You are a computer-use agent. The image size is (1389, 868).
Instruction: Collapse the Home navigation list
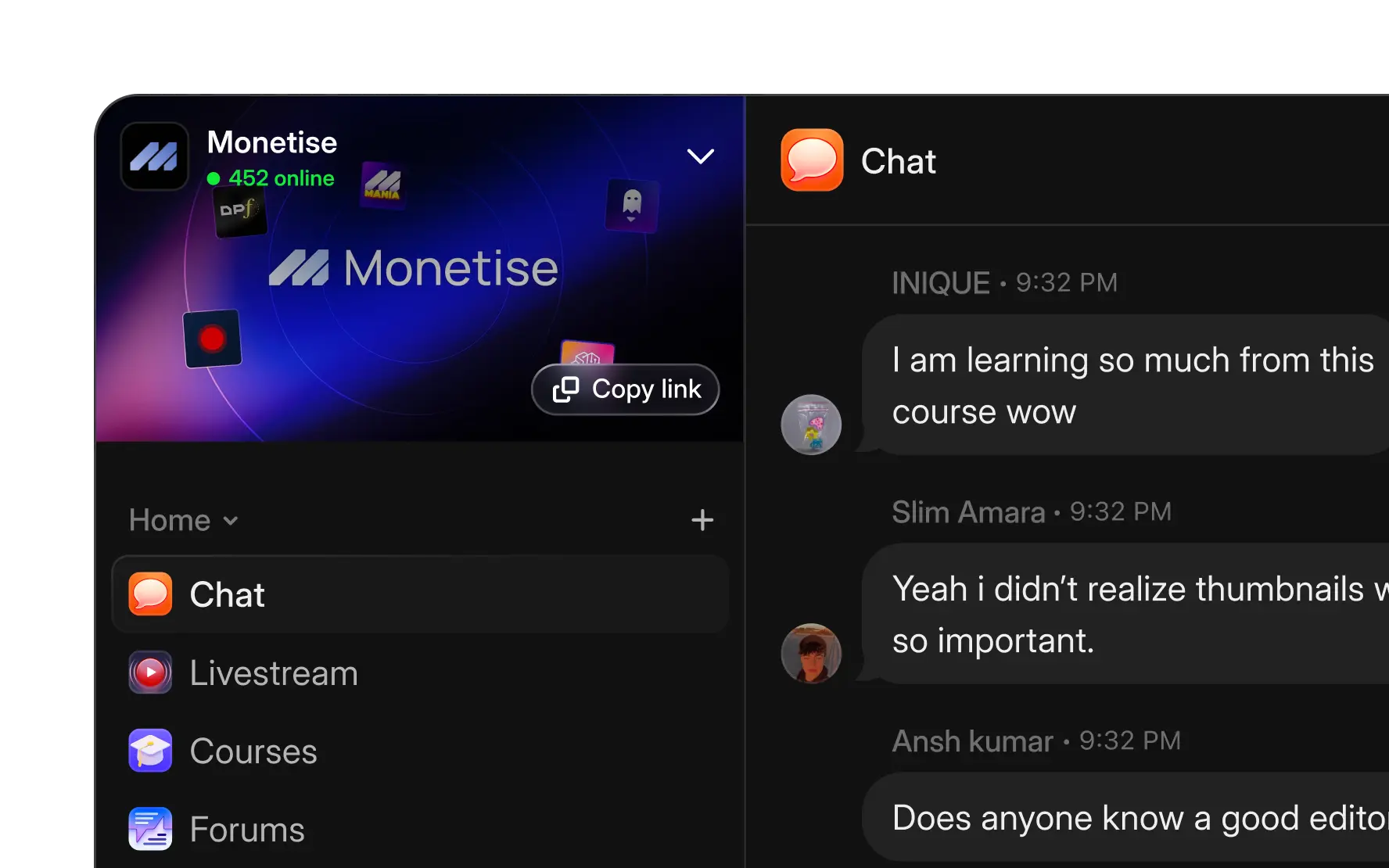click(x=231, y=519)
